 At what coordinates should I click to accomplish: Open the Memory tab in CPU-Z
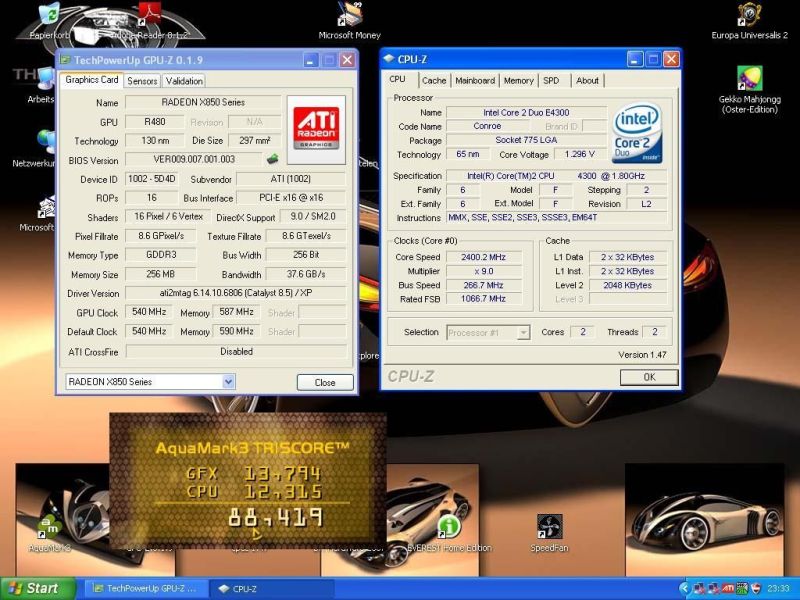click(x=518, y=80)
